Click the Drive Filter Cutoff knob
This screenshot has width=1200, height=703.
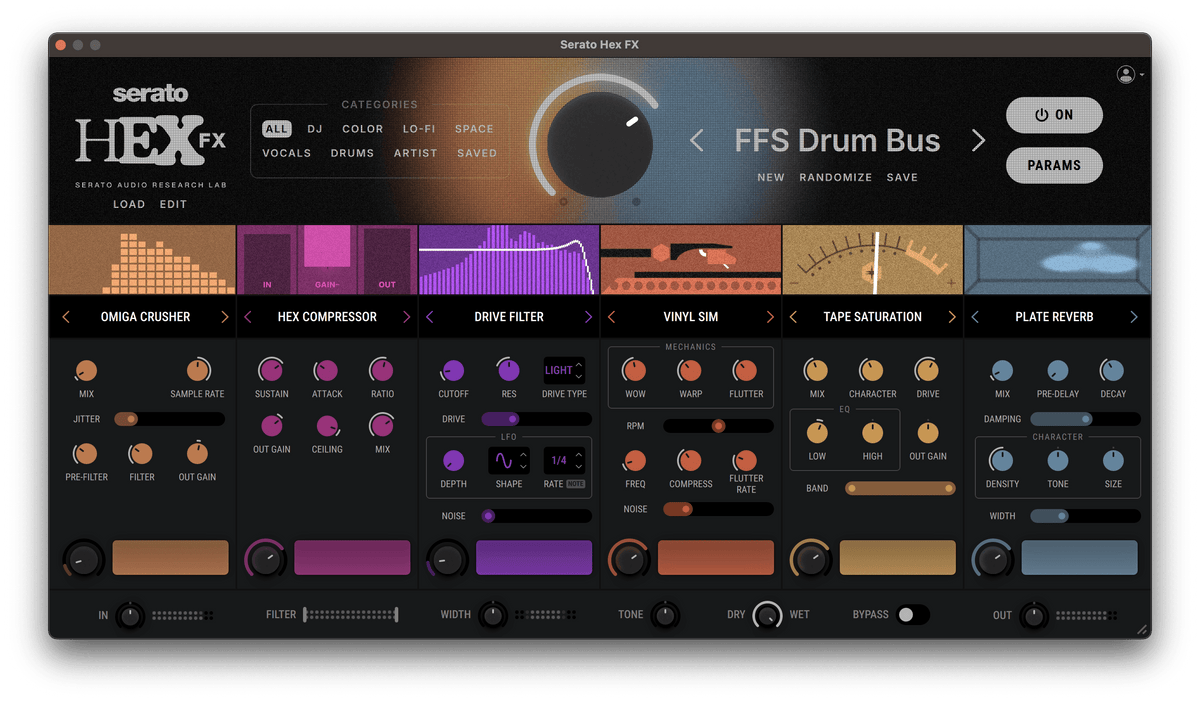click(453, 371)
